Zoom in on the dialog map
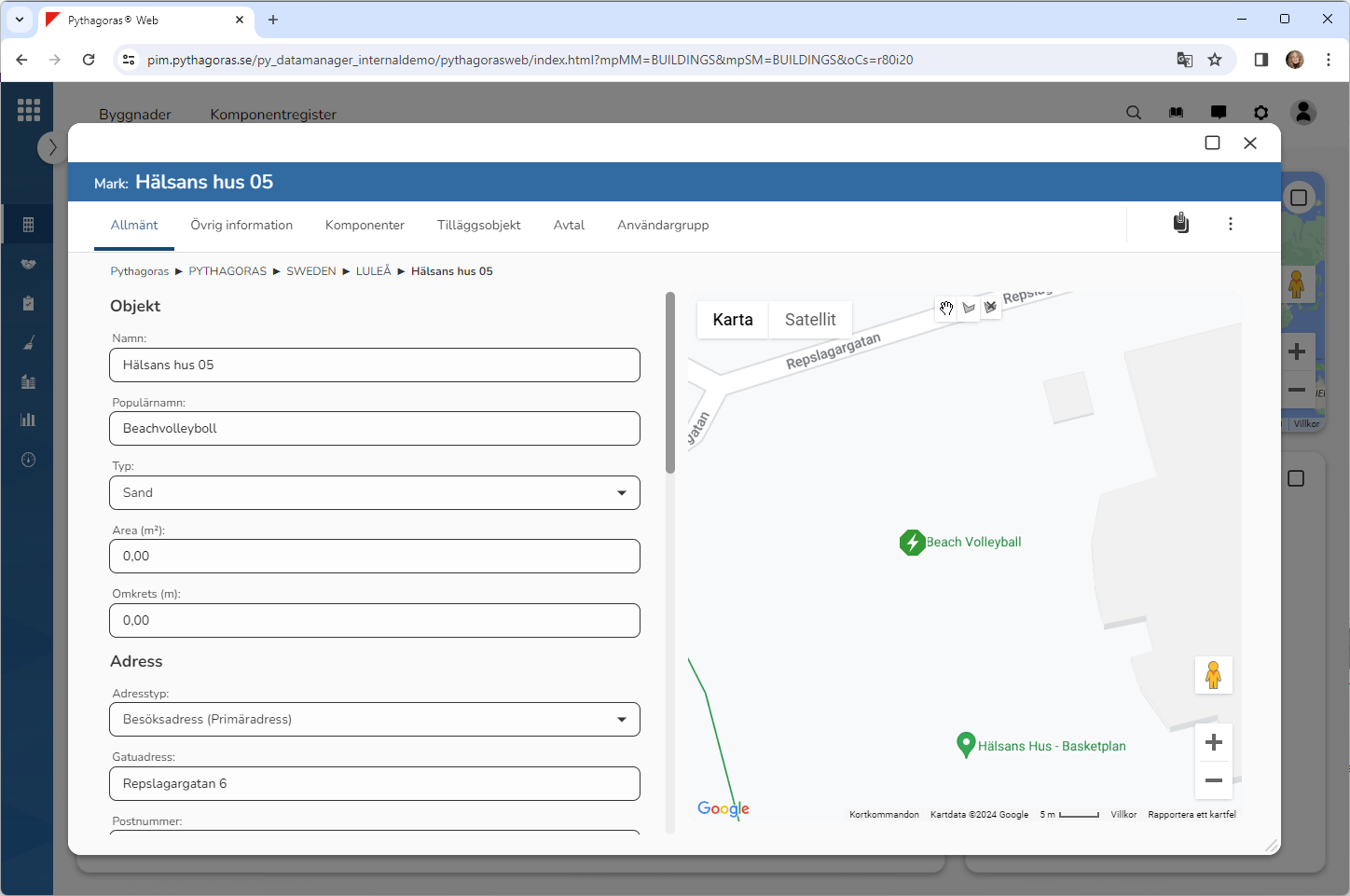 click(x=1213, y=742)
